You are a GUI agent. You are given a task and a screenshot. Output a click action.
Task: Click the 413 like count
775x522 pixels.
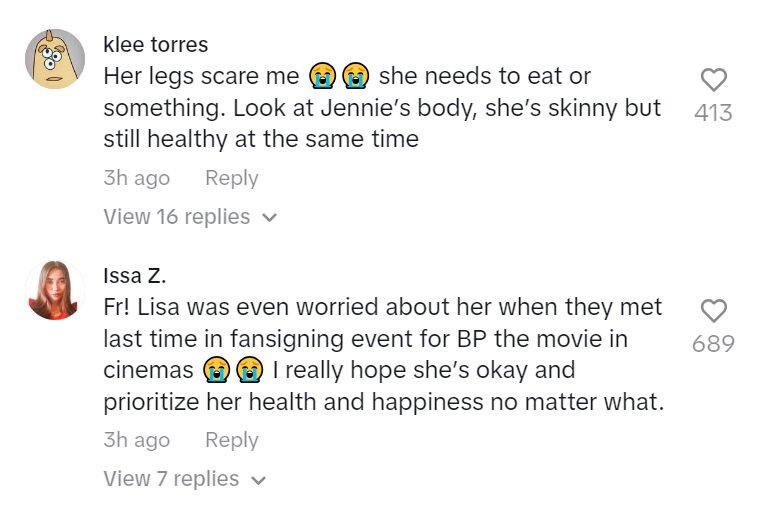click(x=713, y=113)
